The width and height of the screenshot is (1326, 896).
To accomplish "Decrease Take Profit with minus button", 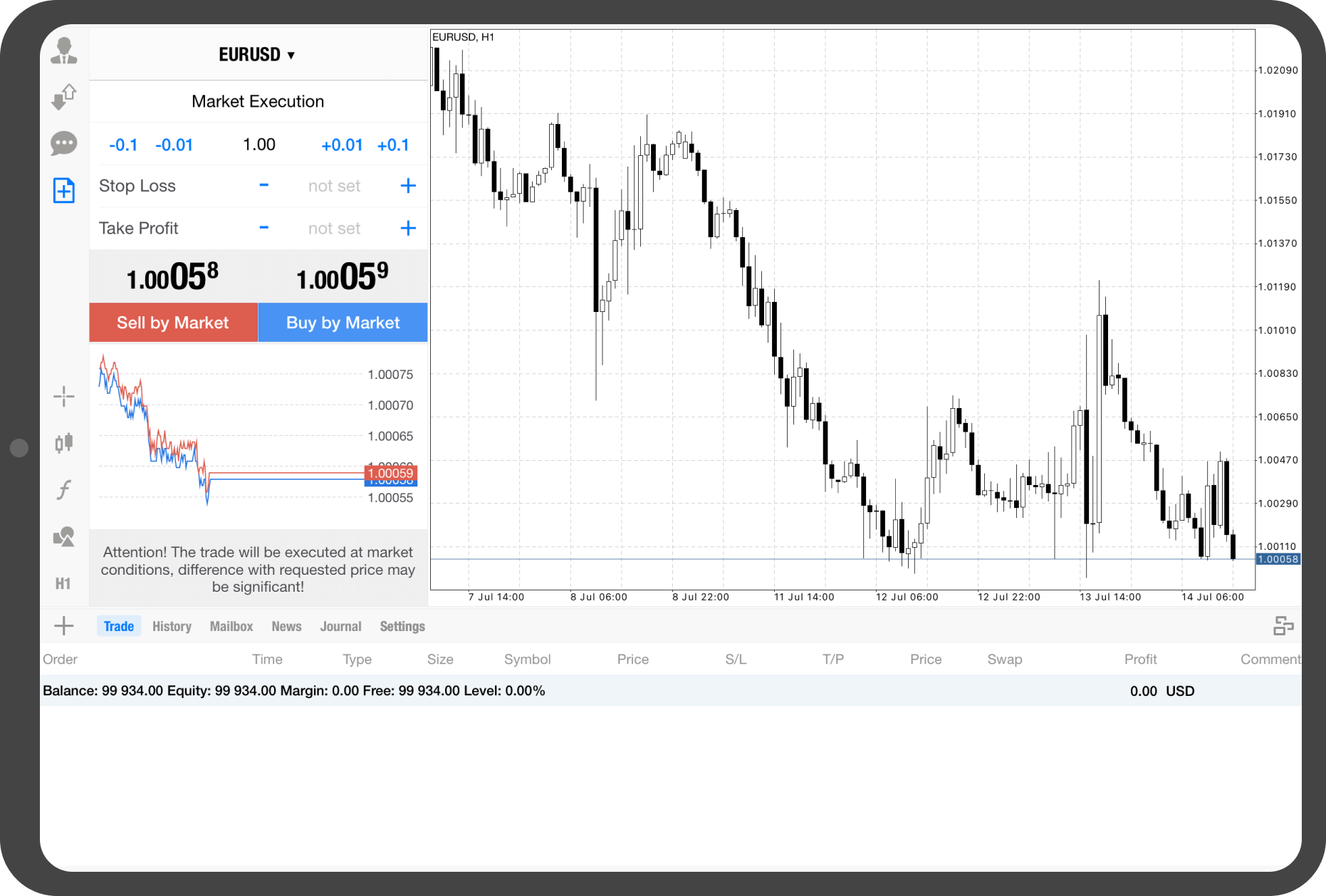I will 263,228.
